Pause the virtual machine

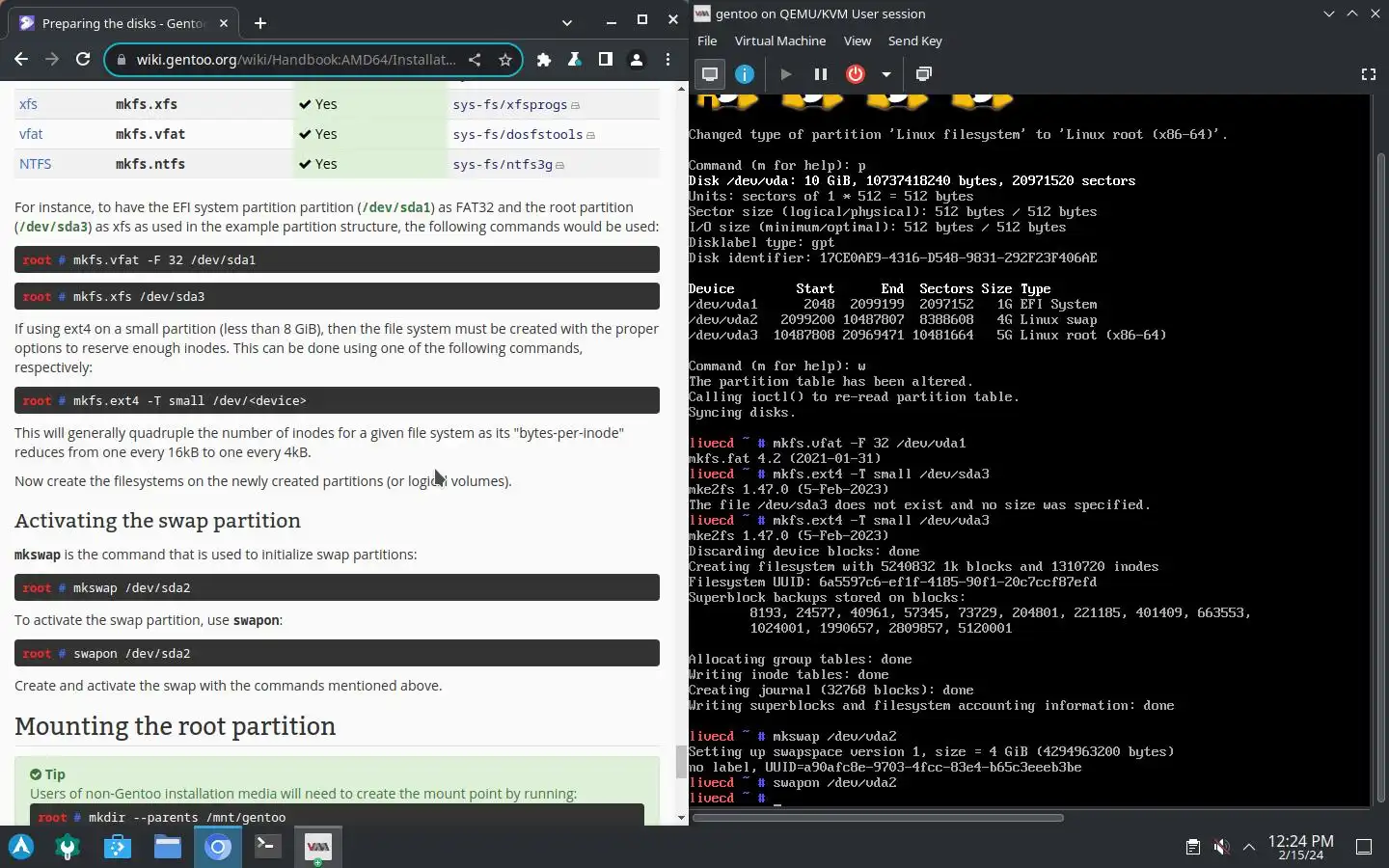point(821,74)
